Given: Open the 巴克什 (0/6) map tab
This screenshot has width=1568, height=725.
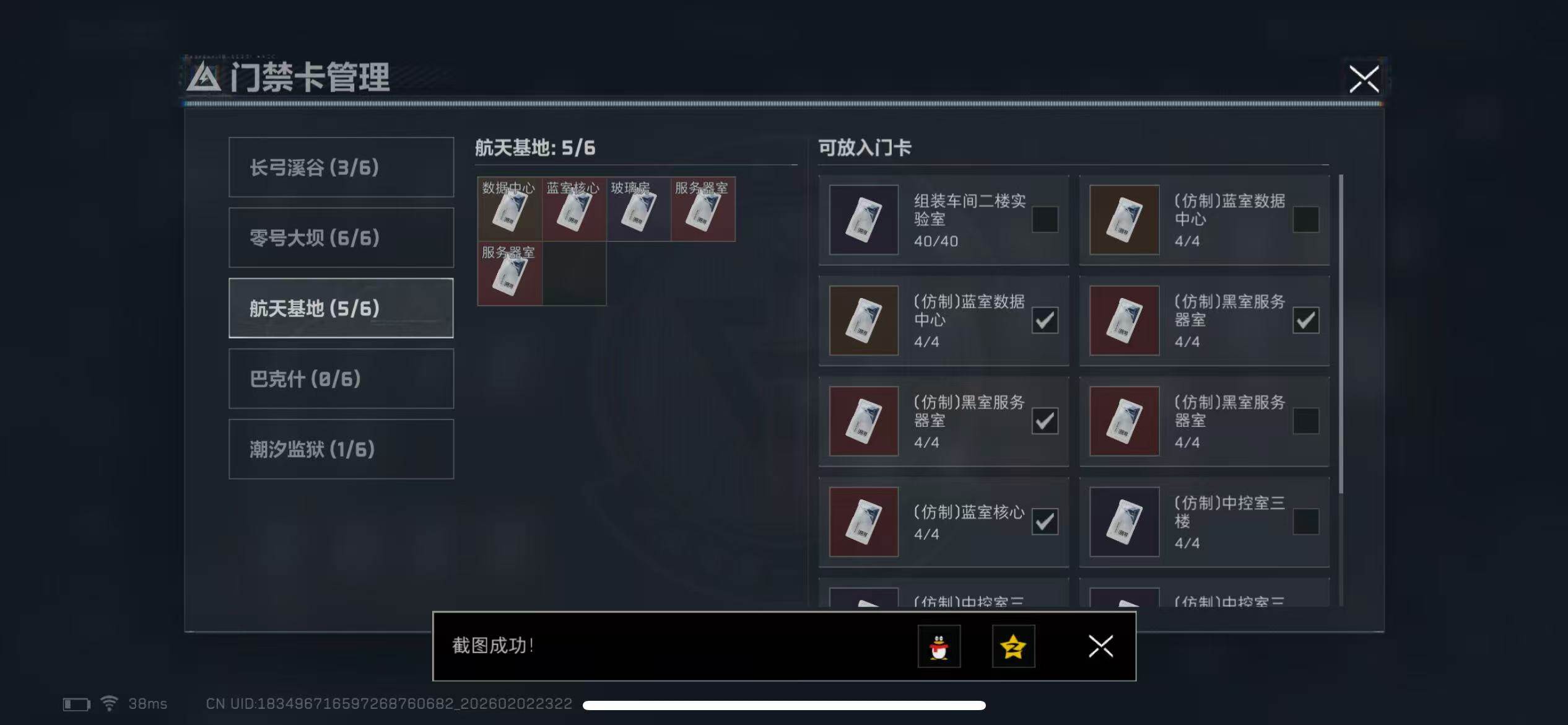Looking at the screenshot, I should click(x=341, y=379).
